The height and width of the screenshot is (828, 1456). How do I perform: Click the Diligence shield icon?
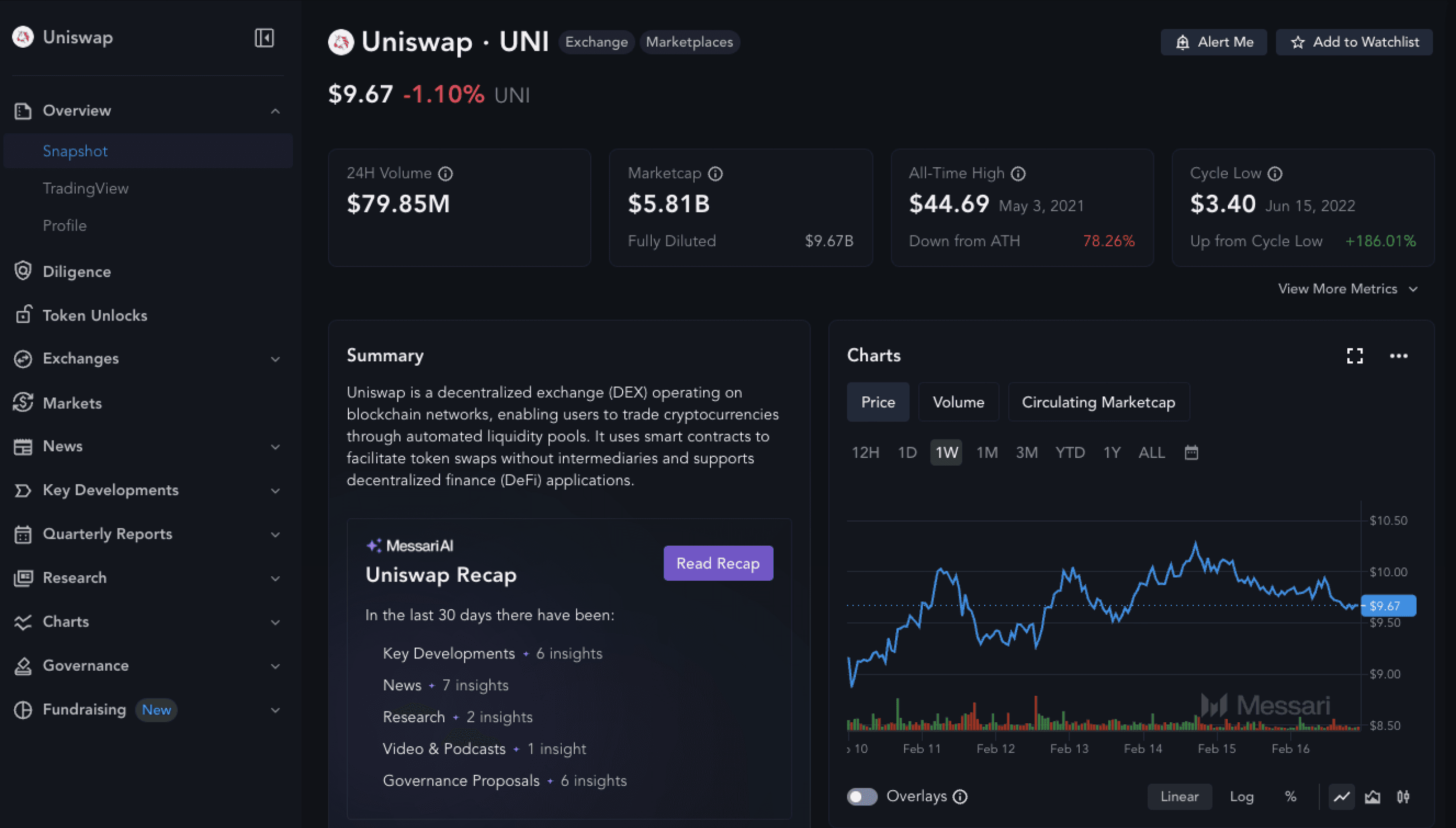[23, 271]
